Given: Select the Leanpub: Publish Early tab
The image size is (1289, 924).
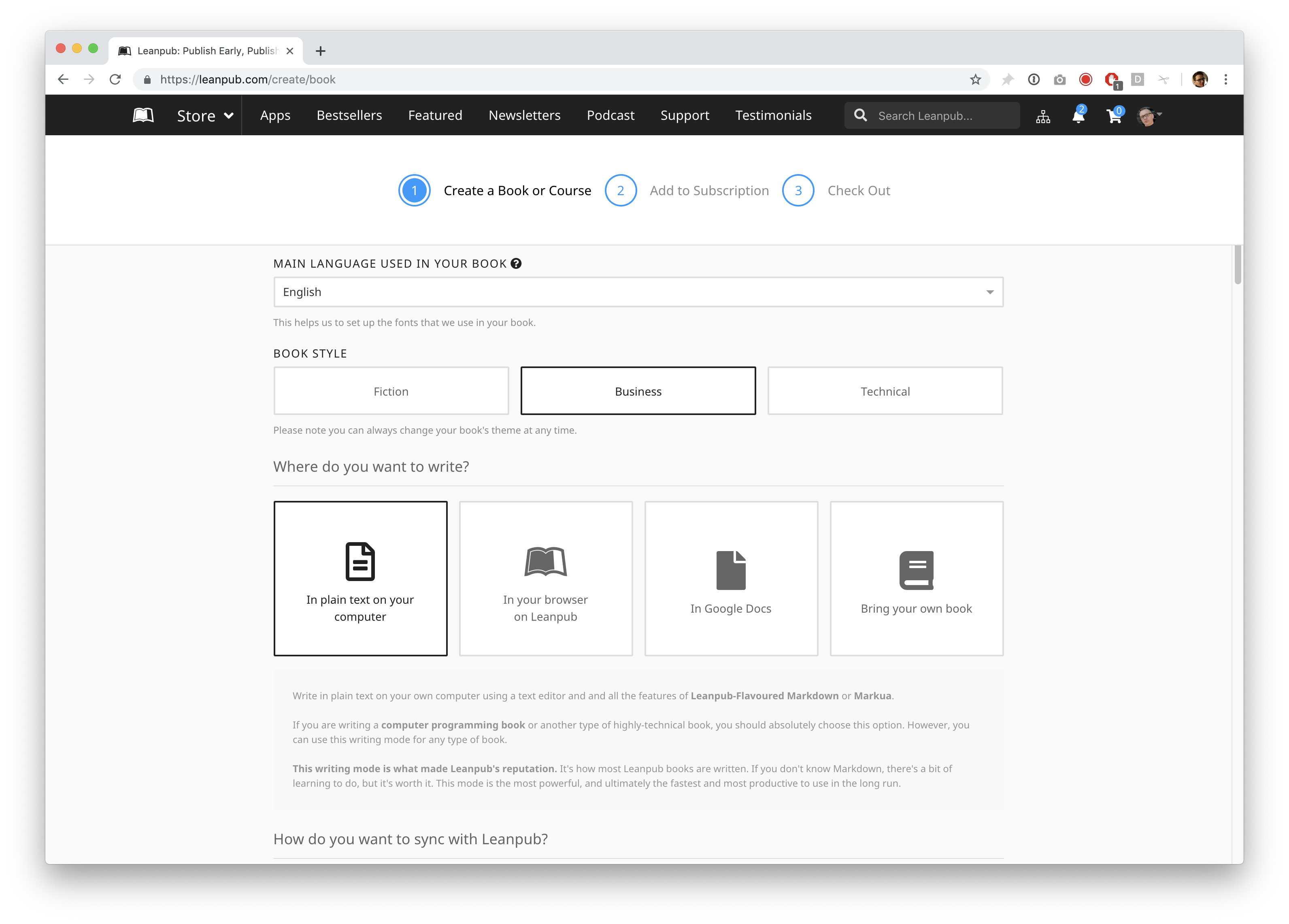Looking at the screenshot, I should 206,51.
